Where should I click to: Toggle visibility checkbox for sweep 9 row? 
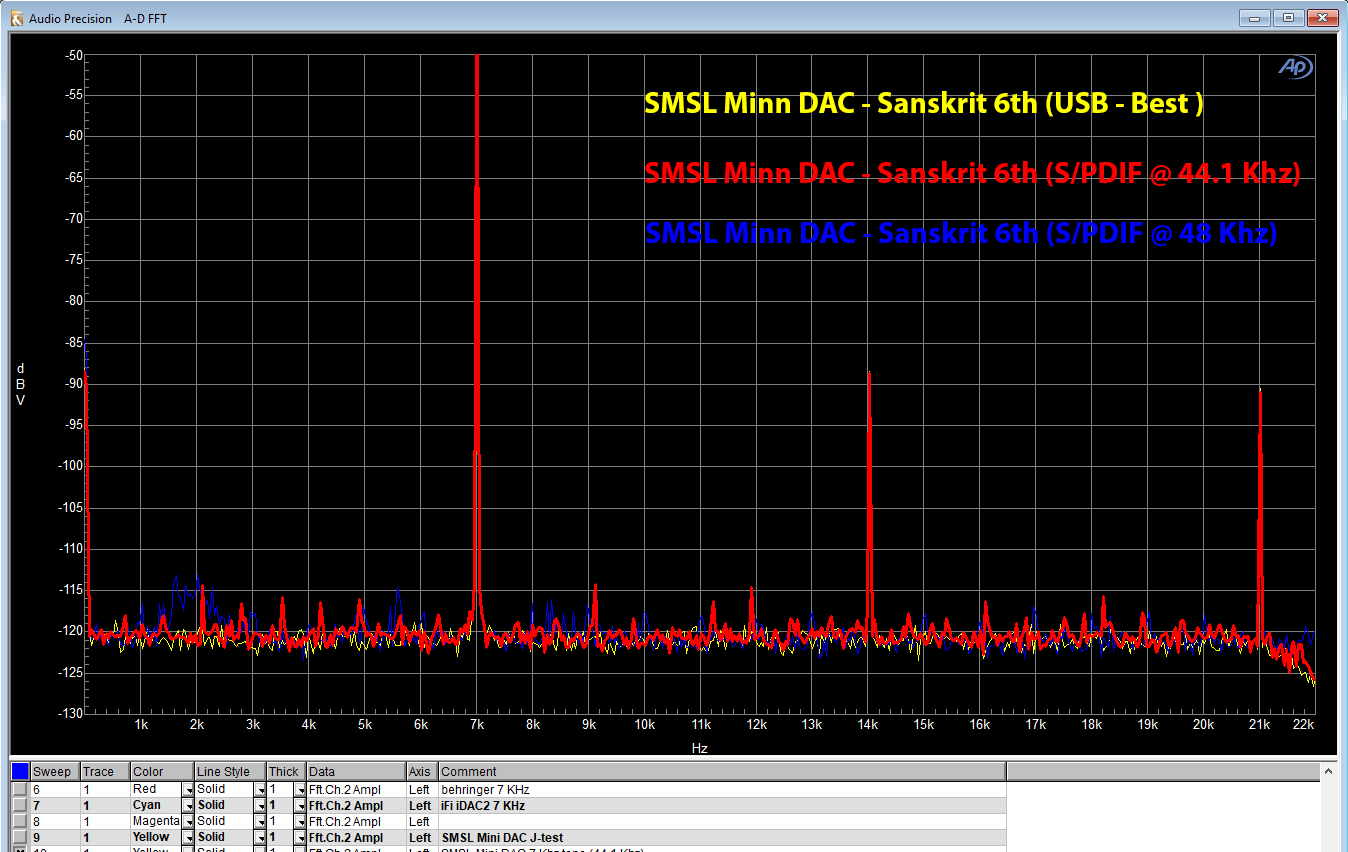click(x=20, y=837)
